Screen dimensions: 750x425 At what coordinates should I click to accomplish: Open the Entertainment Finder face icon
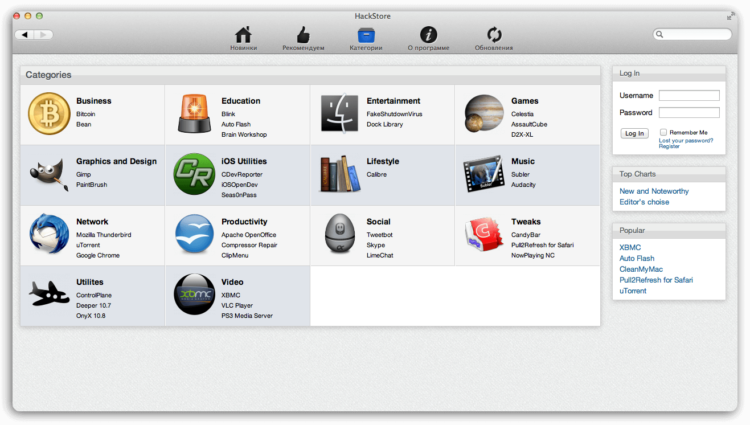pos(339,113)
